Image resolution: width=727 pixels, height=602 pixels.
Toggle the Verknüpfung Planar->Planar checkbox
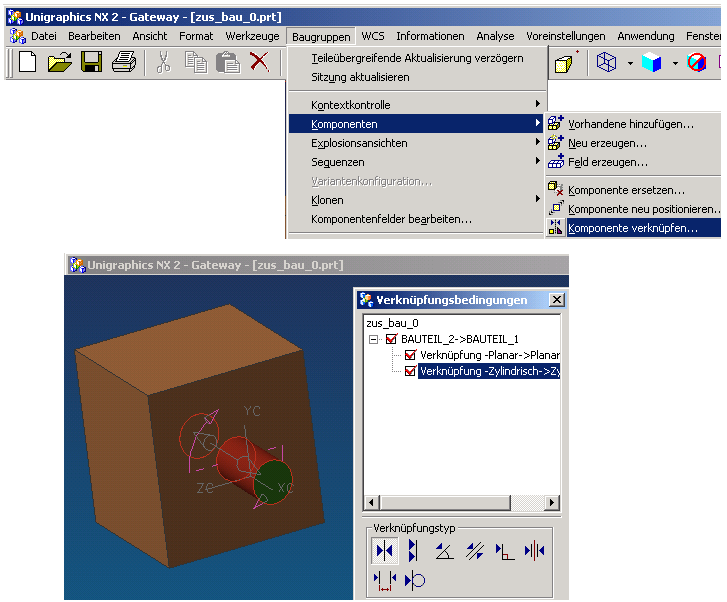coord(410,355)
